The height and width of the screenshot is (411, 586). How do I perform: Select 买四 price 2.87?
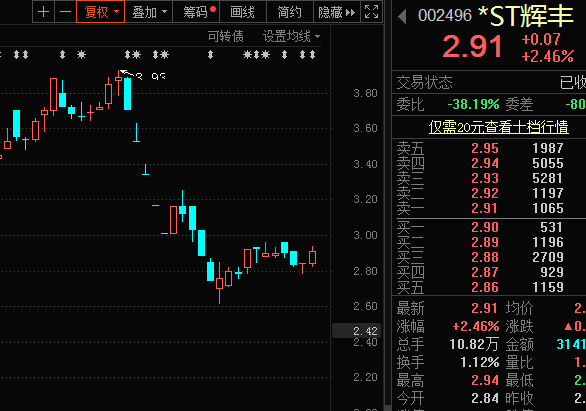click(485, 272)
